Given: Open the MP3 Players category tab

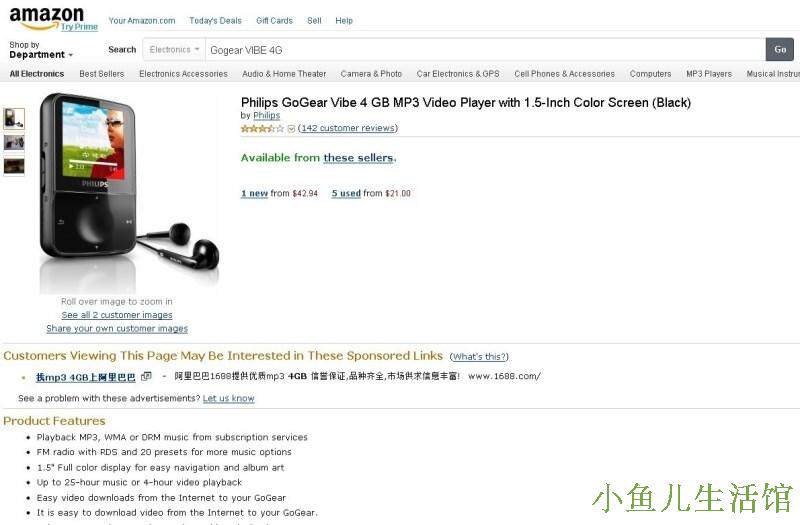Looking at the screenshot, I should [709, 74].
